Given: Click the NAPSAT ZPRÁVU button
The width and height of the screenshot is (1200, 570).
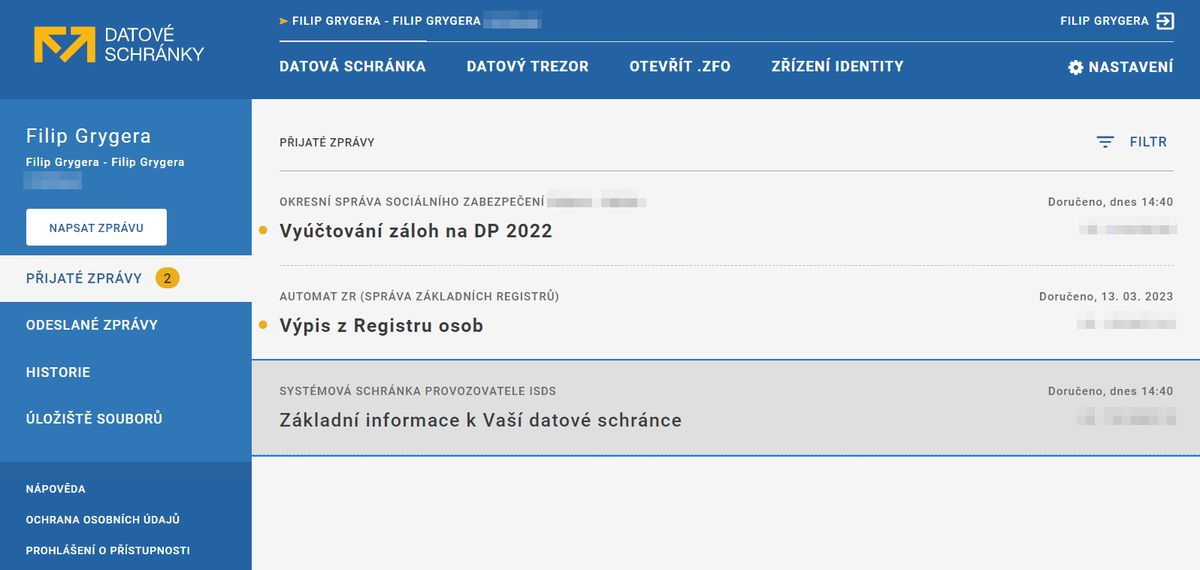Looking at the screenshot, I should tap(96, 227).
